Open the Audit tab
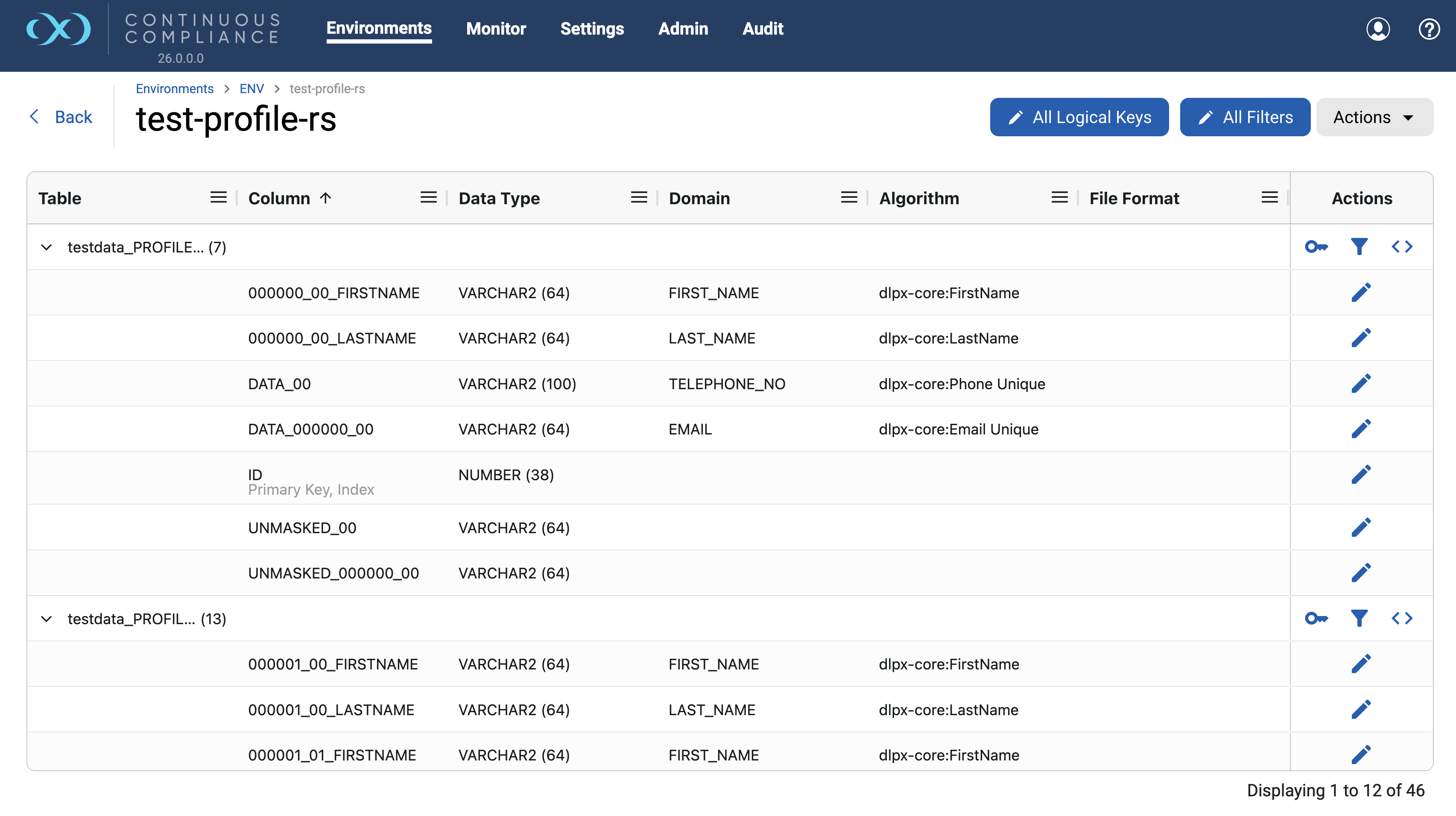This screenshot has height=816, width=1456. (x=763, y=29)
